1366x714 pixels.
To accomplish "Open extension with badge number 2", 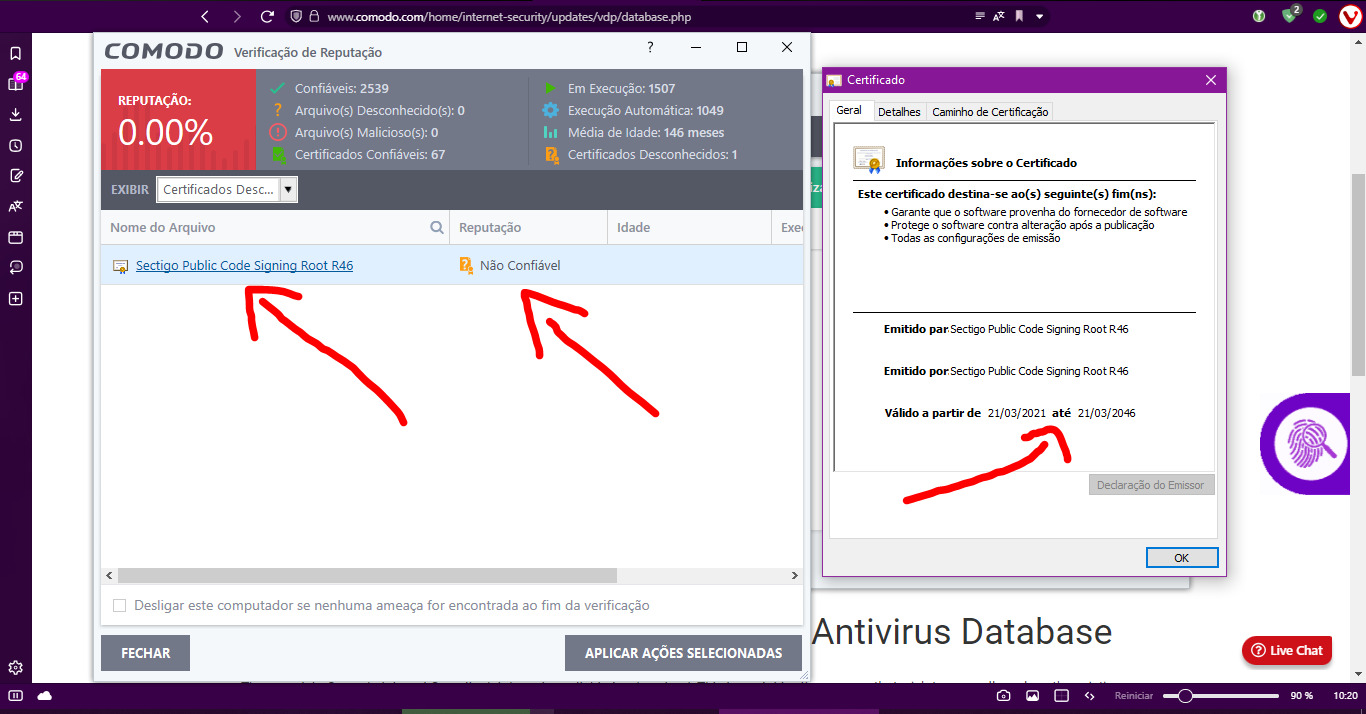I will (x=1291, y=16).
